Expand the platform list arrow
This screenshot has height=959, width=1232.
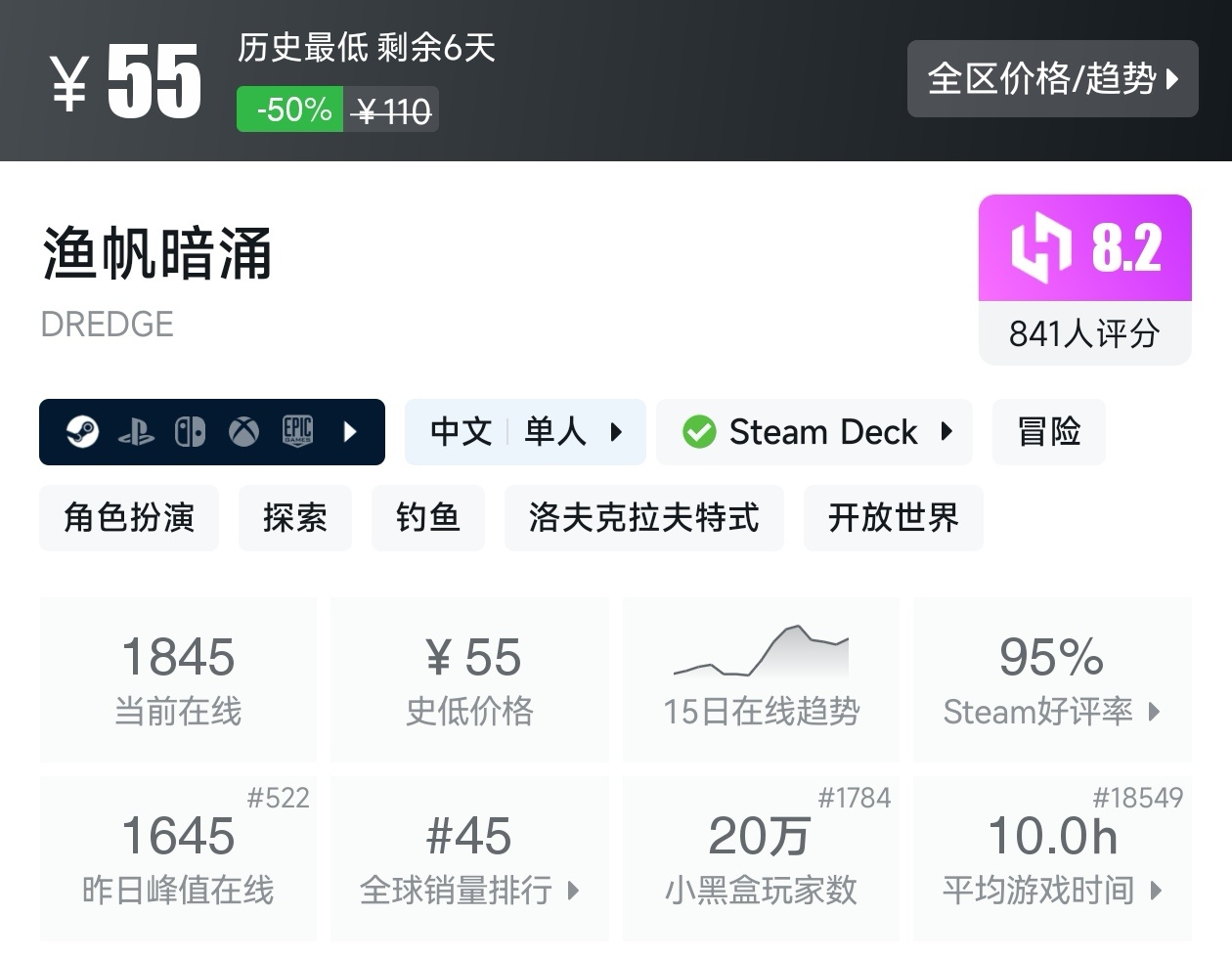coord(348,431)
